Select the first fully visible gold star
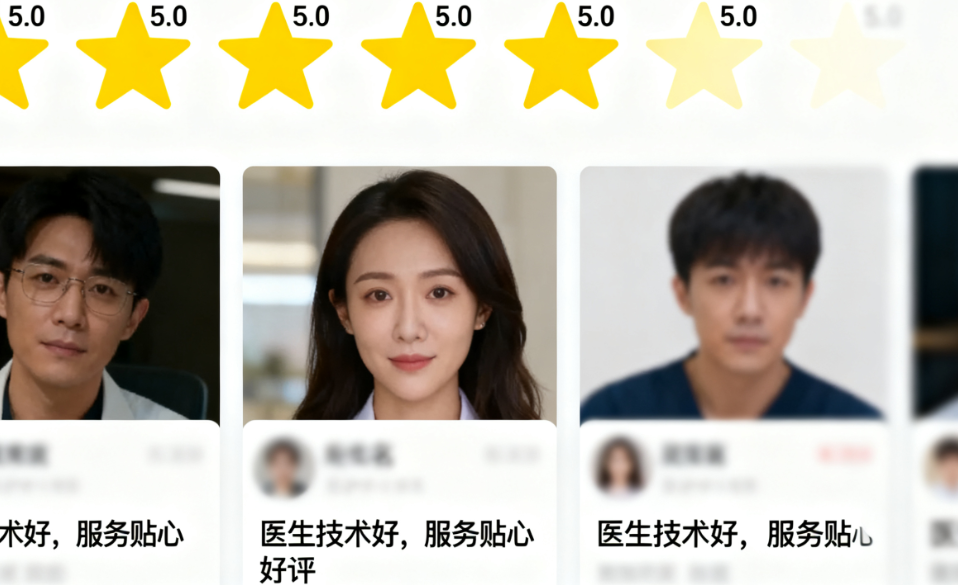This screenshot has height=585, width=958. [x=133, y=56]
